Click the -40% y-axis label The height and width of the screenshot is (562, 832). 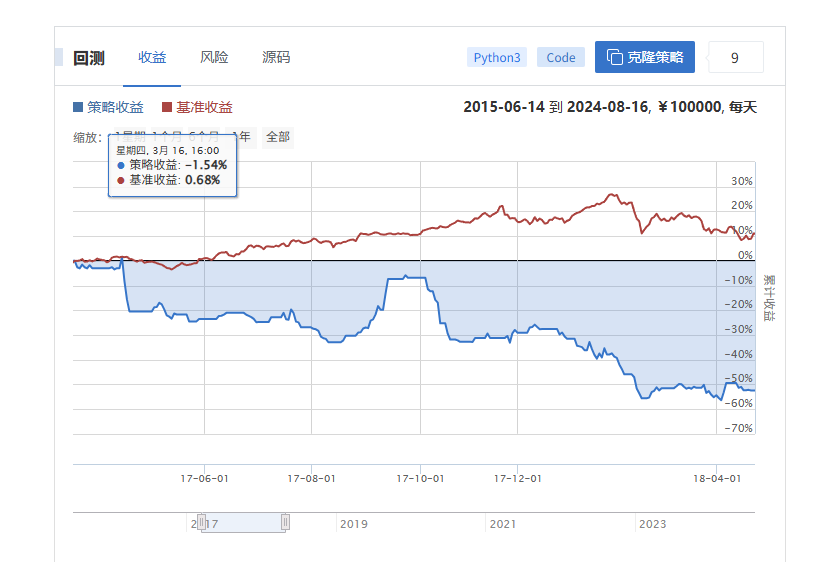(739, 354)
